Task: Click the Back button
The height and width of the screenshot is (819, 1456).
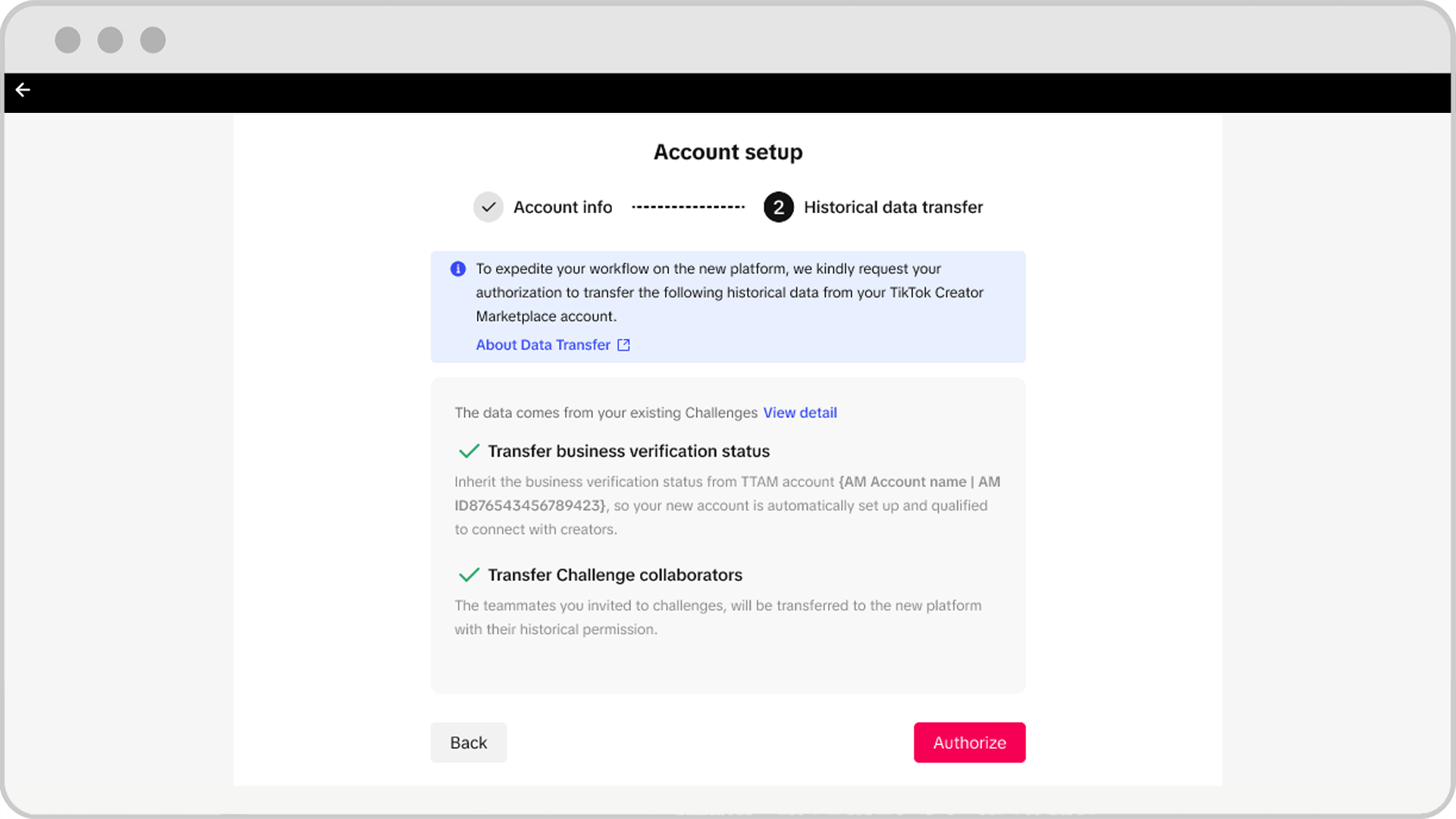Action: [468, 742]
